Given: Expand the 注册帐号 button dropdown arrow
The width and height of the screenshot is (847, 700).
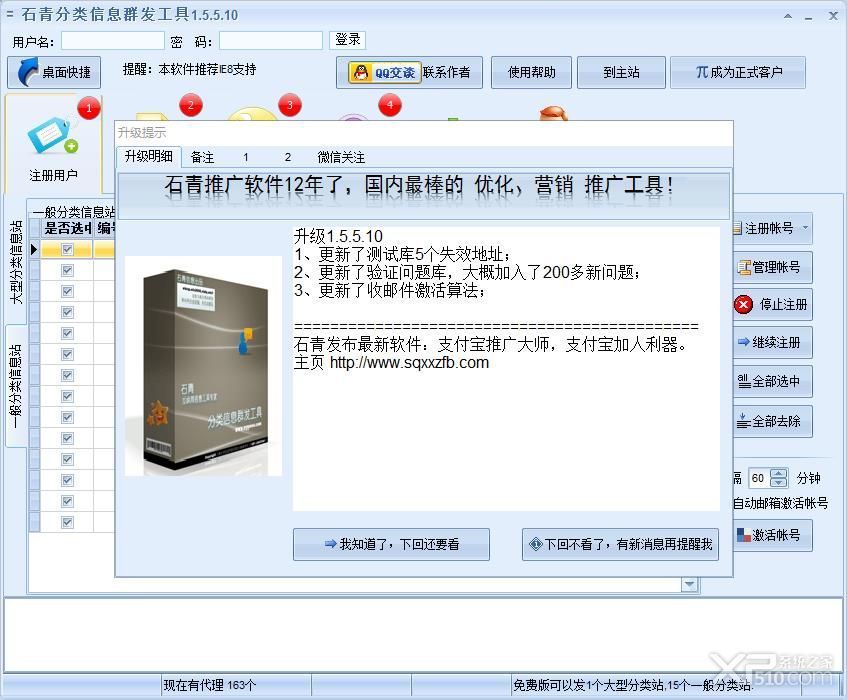Looking at the screenshot, I should coord(805,228).
